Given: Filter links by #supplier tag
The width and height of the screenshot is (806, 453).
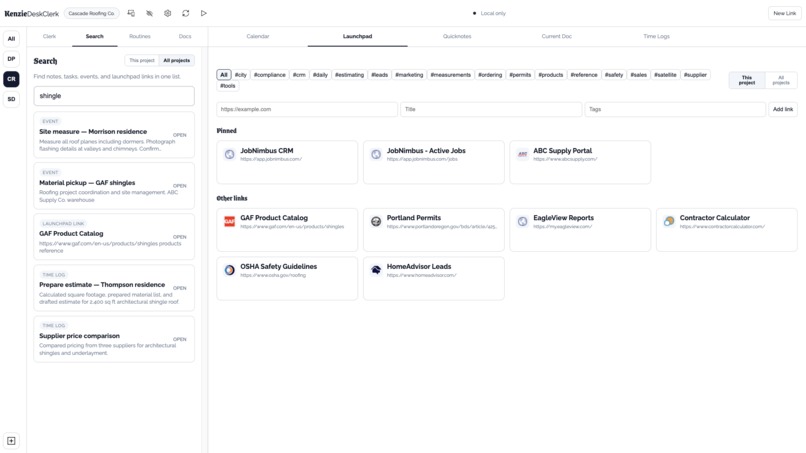Looking at the screenshot, I should [695, 75].
